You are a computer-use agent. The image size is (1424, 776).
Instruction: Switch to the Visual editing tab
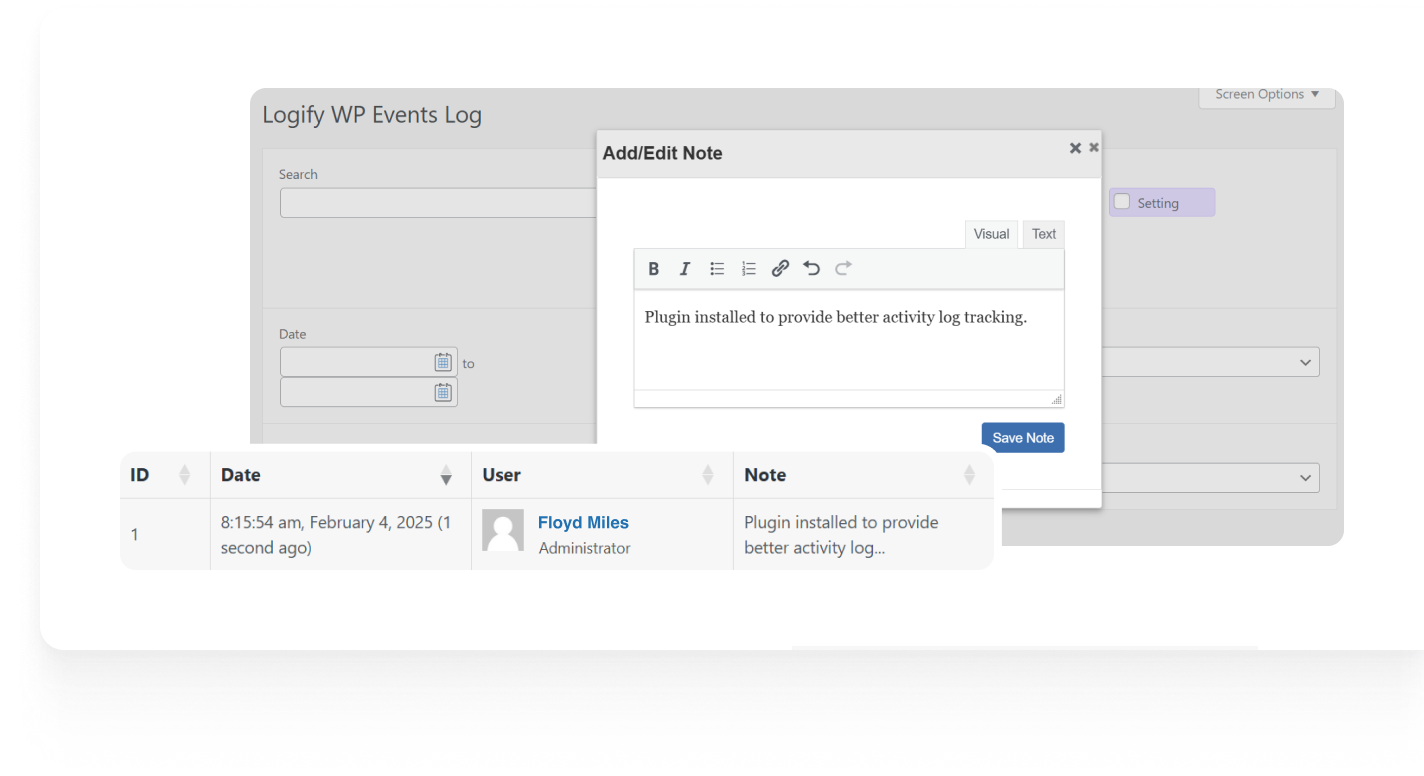pos(991,234)
